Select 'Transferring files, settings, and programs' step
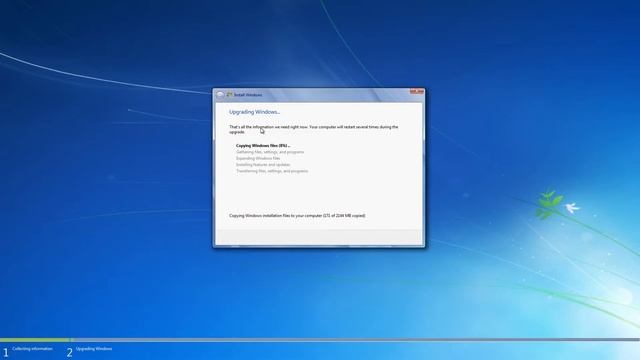The height and width of the screenshot is (360, 640). [x=272, y=171]
